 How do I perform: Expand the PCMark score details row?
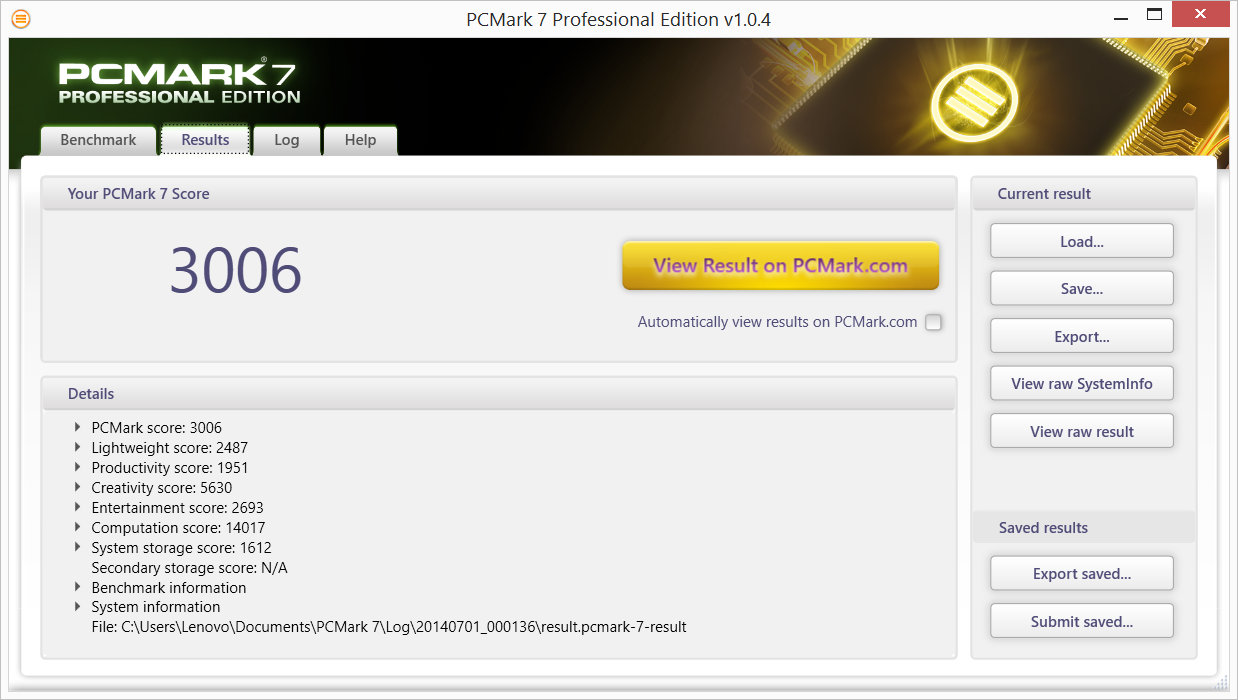[78, 427]
